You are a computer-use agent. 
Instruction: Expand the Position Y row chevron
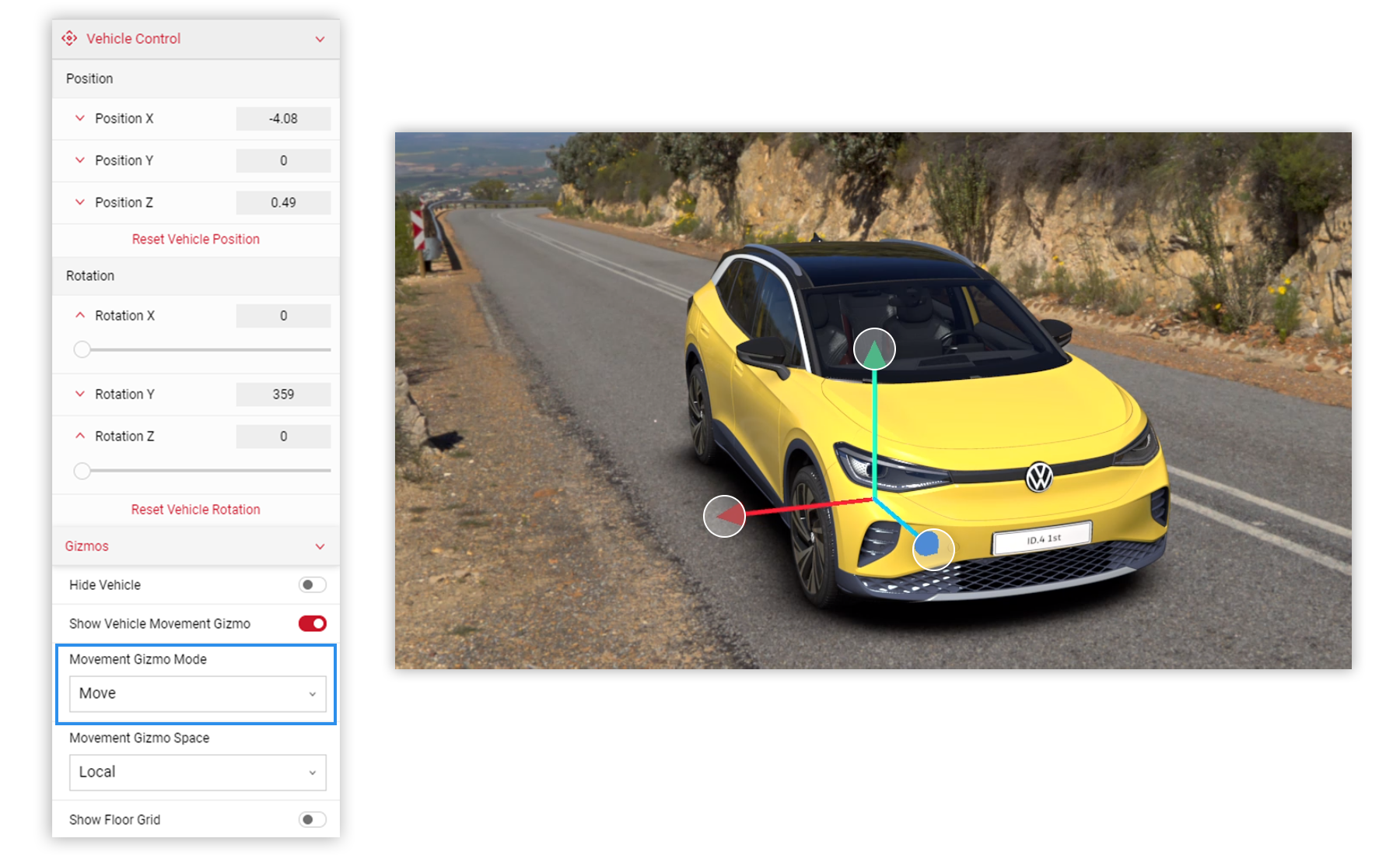pyautogui.click(x=79, y=160)
